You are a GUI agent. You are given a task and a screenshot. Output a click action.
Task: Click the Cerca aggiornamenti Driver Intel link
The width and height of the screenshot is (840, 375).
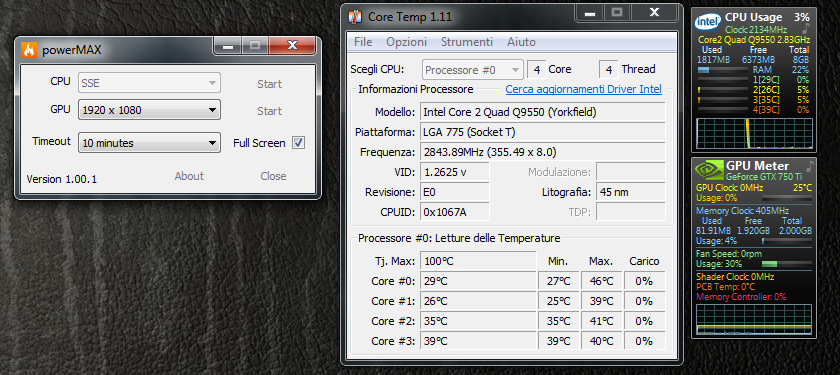(584, 89)
